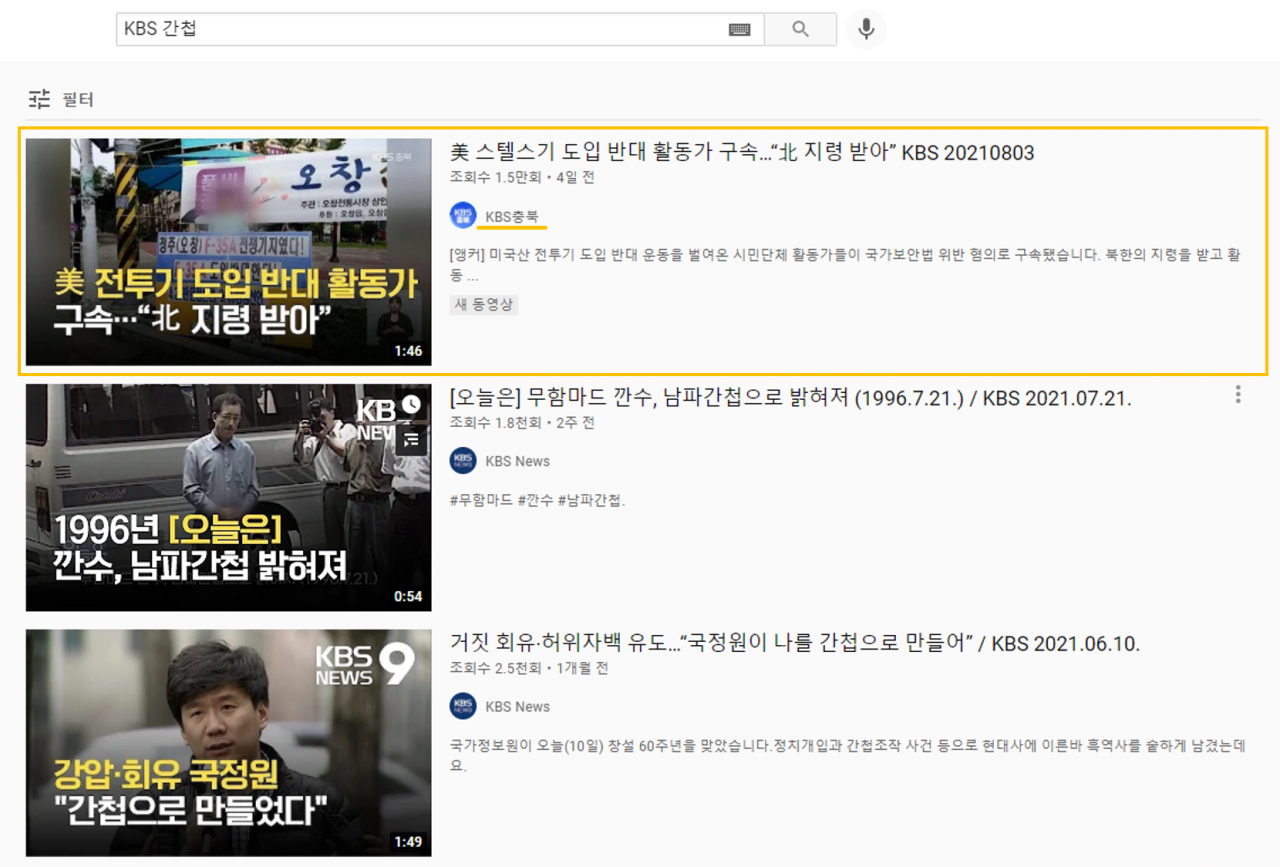Open video title 美 스텔스기 도입 반대 활동가 구속
The image size is (1280, 867).
pos(742,153)
